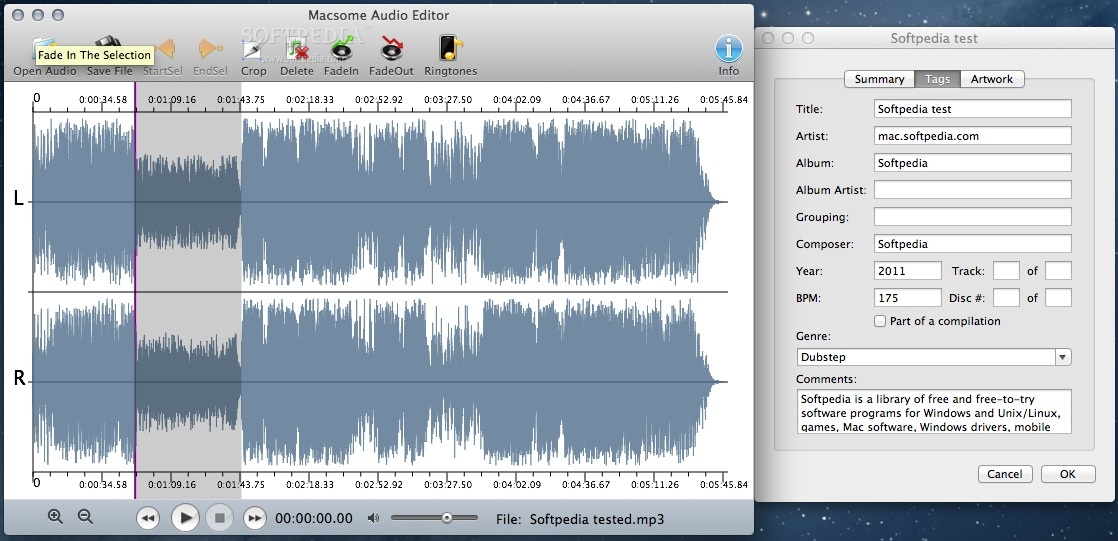Screen dimensions: 1118x541
Task: Adjust the volume slider
Action: tap(446, 518)
